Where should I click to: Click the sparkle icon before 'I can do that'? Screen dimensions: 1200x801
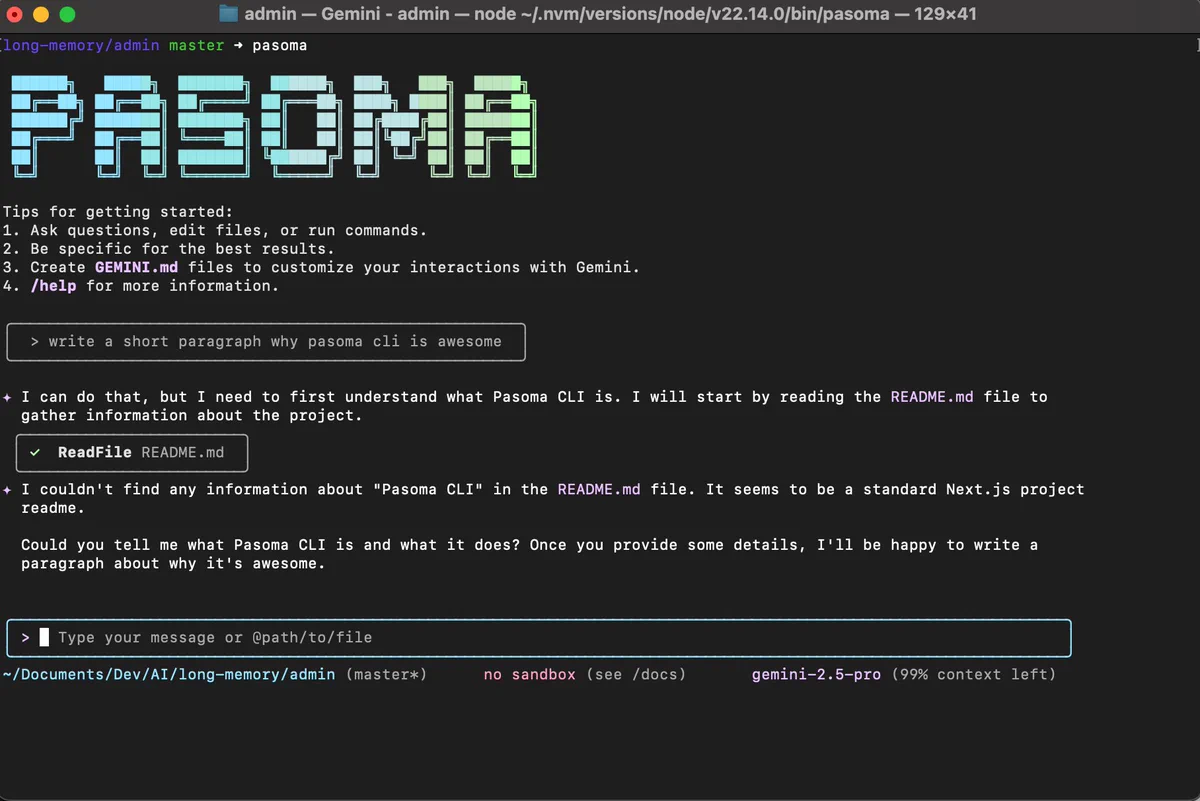[x=8, y=397]
